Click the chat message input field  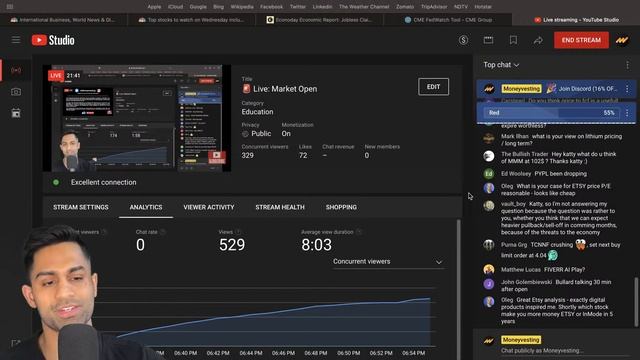pos(565,351)
